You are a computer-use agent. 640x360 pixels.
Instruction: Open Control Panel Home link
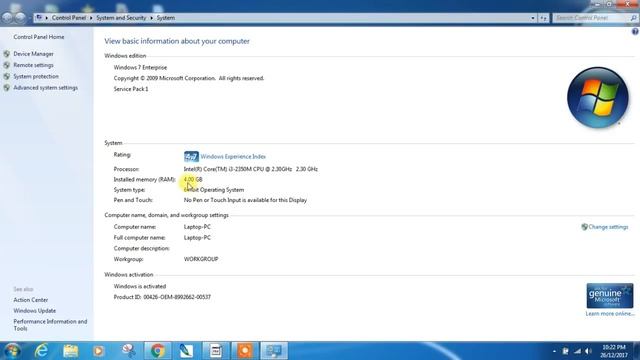pos(39,37)
